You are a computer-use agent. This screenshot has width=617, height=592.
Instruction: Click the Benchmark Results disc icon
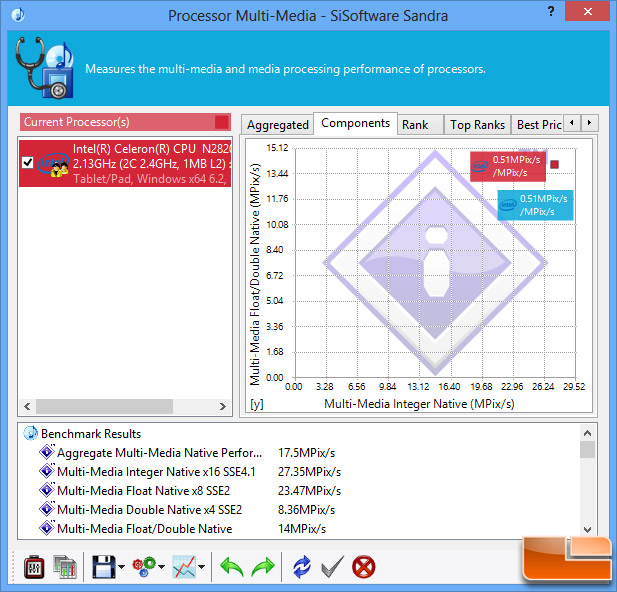pyautogui.click(x=30, y=433)
